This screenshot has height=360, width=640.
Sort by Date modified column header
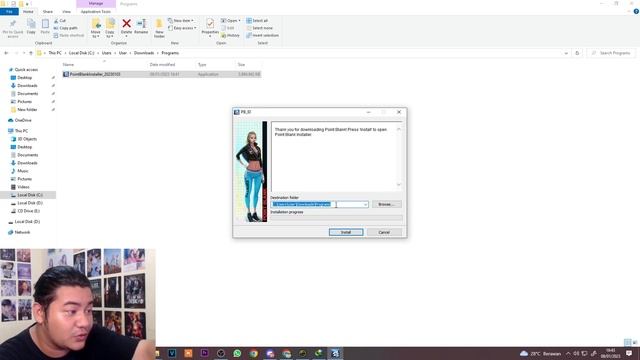(162, 64)
